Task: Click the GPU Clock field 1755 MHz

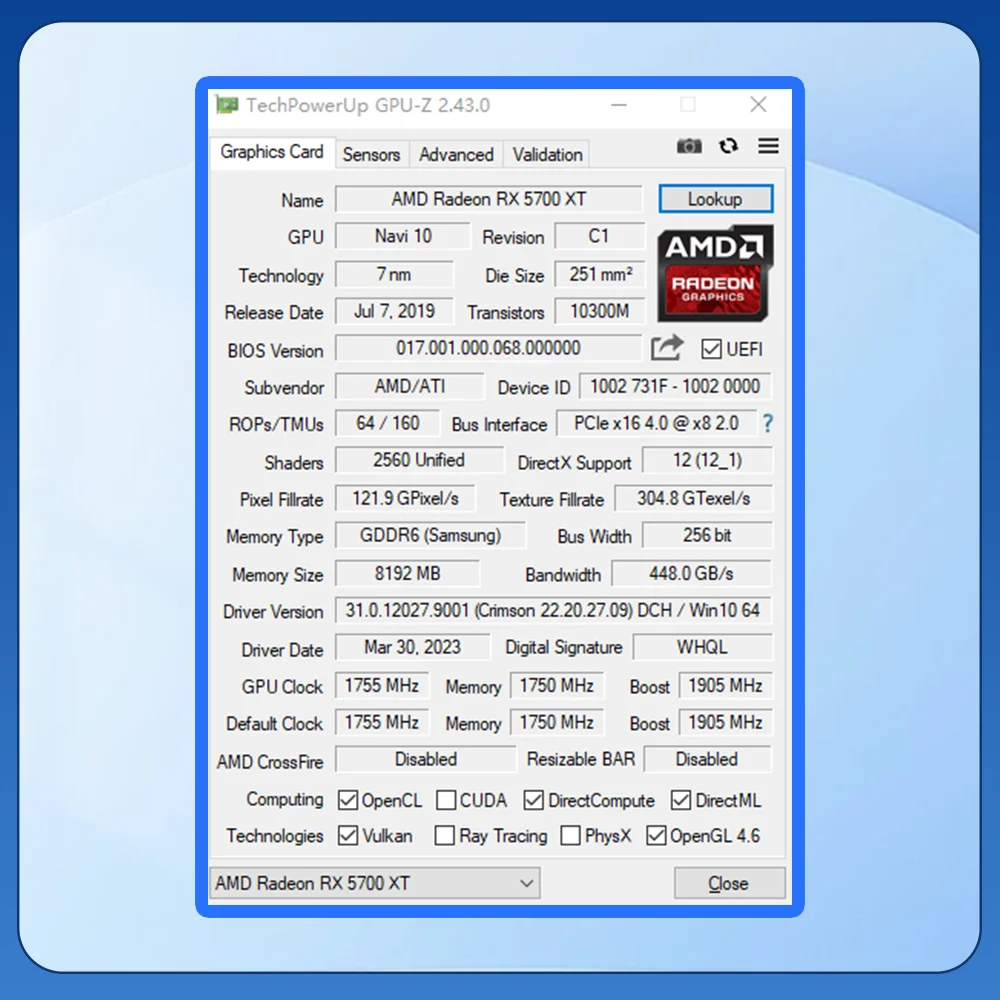Action: [382, 686]
